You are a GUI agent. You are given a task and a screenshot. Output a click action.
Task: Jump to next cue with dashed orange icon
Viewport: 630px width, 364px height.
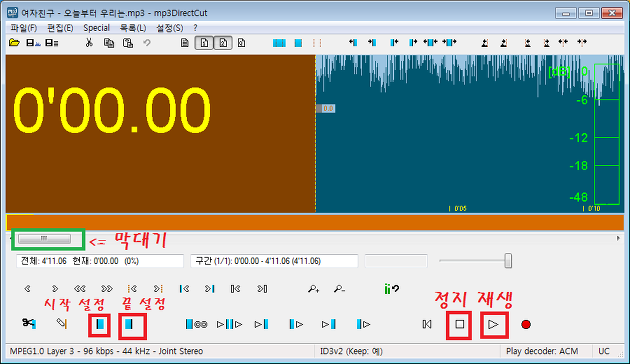pos(158,288)
